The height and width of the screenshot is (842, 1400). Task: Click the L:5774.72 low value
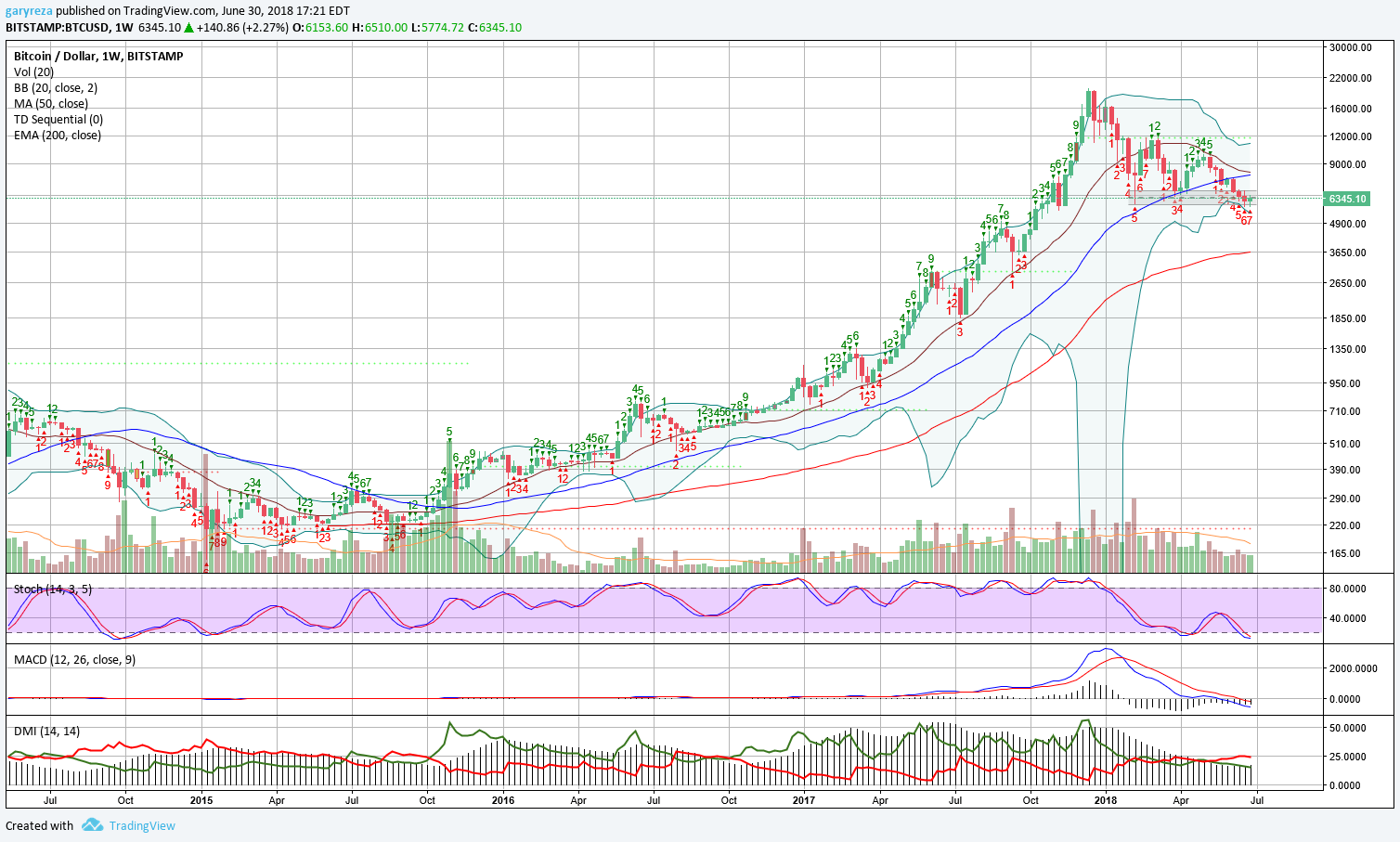pyautogui.click(x=437, y=28)
